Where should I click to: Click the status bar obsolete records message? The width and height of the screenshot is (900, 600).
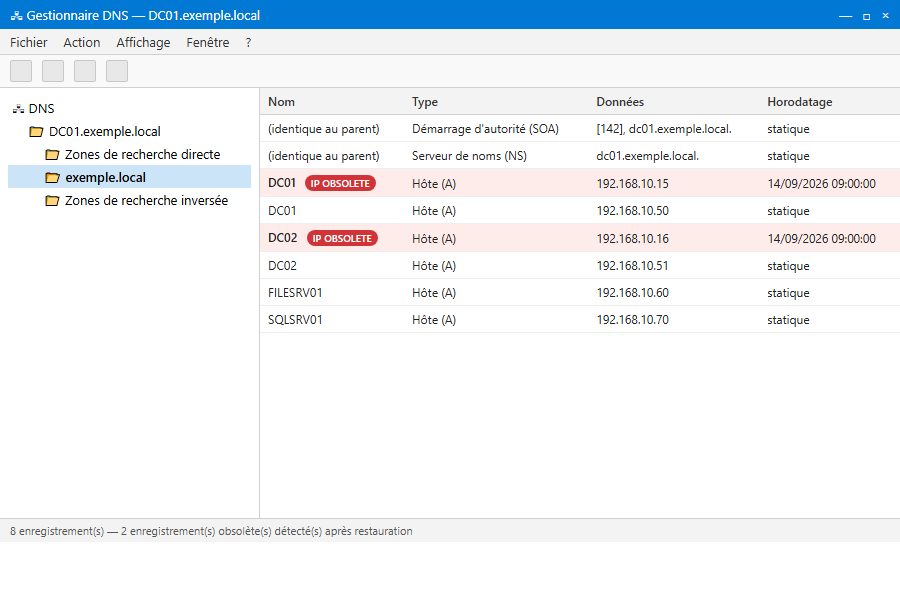[211, 531]
